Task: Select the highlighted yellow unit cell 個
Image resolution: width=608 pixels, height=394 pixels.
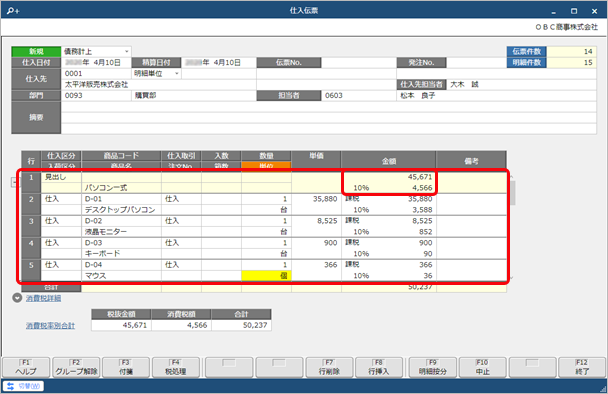Action: 266,276
